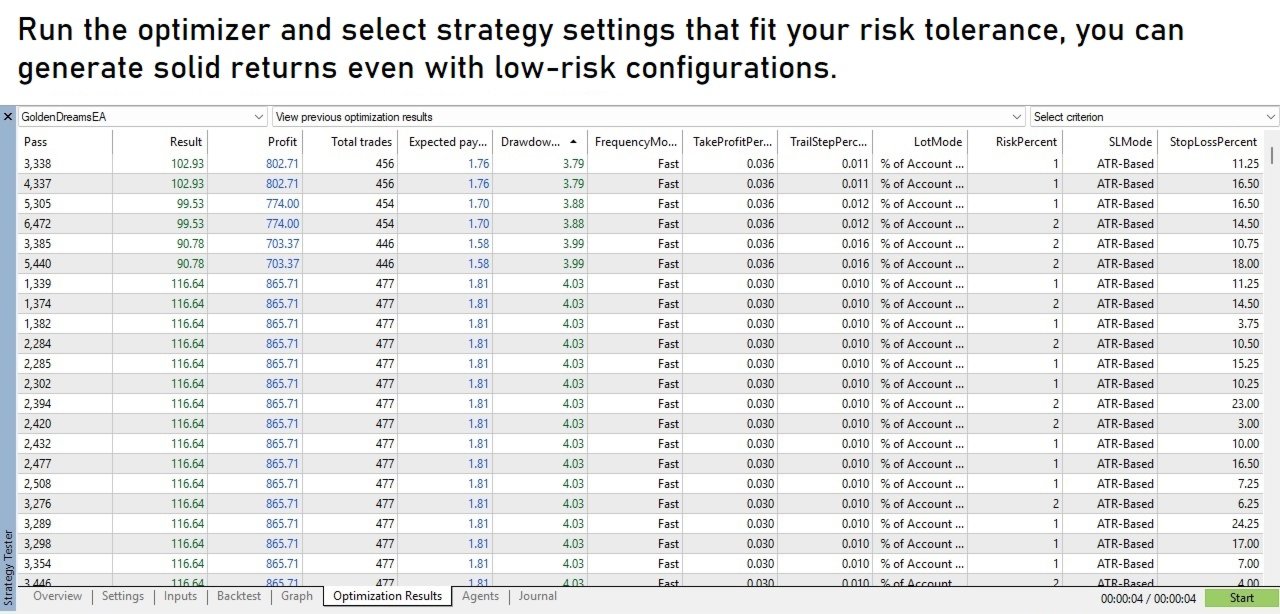Show the Graph tab

(297, 596)
